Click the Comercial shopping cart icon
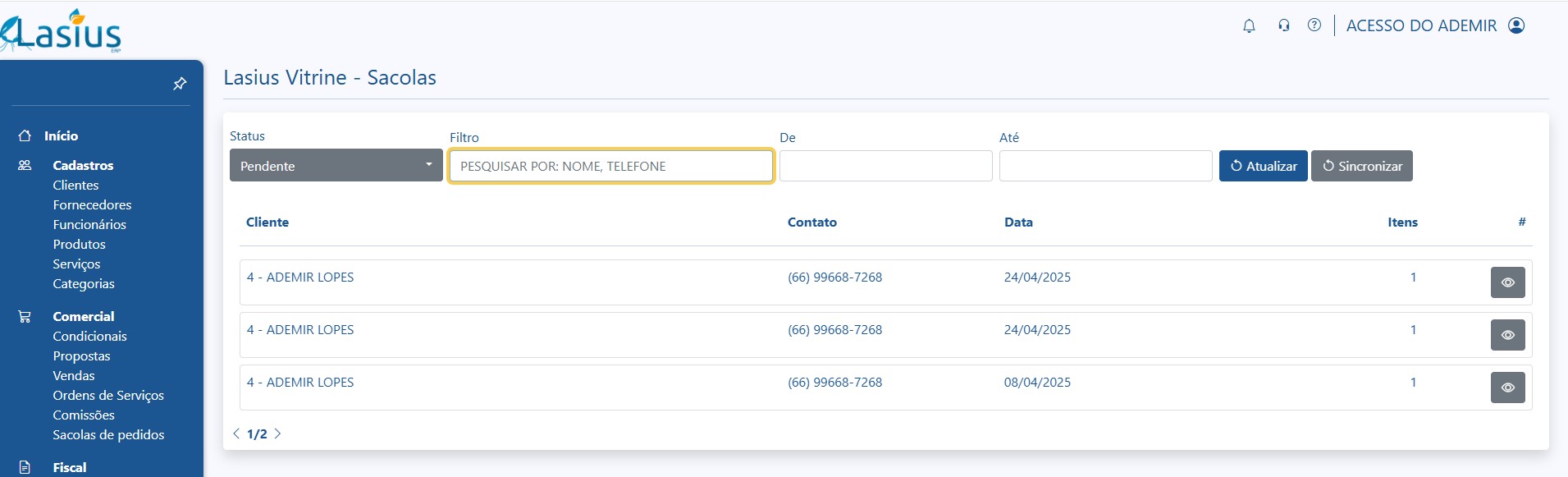This screenshot has width=1568, height=477. coord(25,317)
